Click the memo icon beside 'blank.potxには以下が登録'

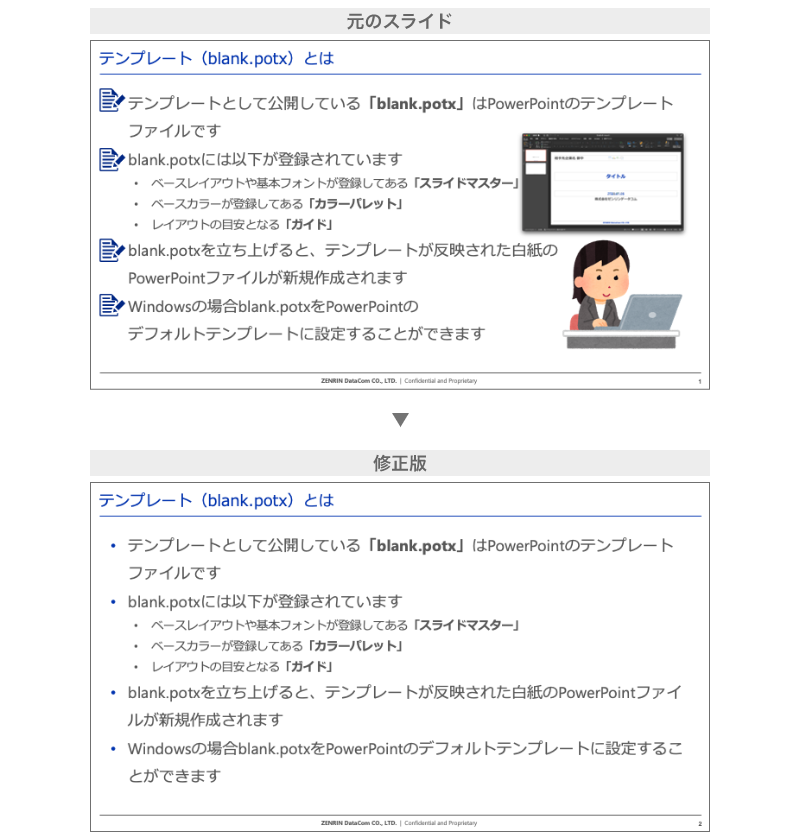point(111,159)
